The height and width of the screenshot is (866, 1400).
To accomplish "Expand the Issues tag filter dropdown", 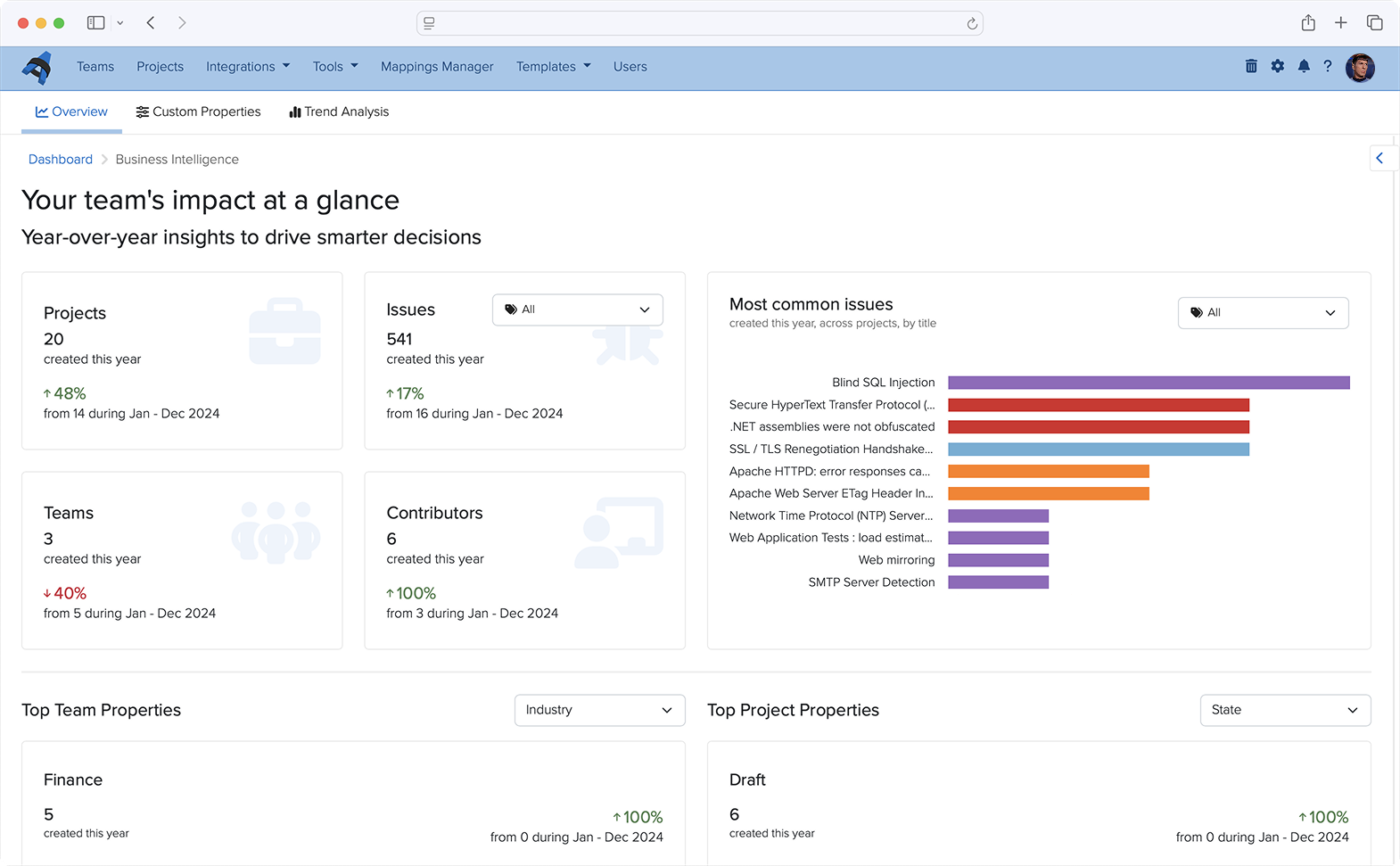I will coord(577,309).
